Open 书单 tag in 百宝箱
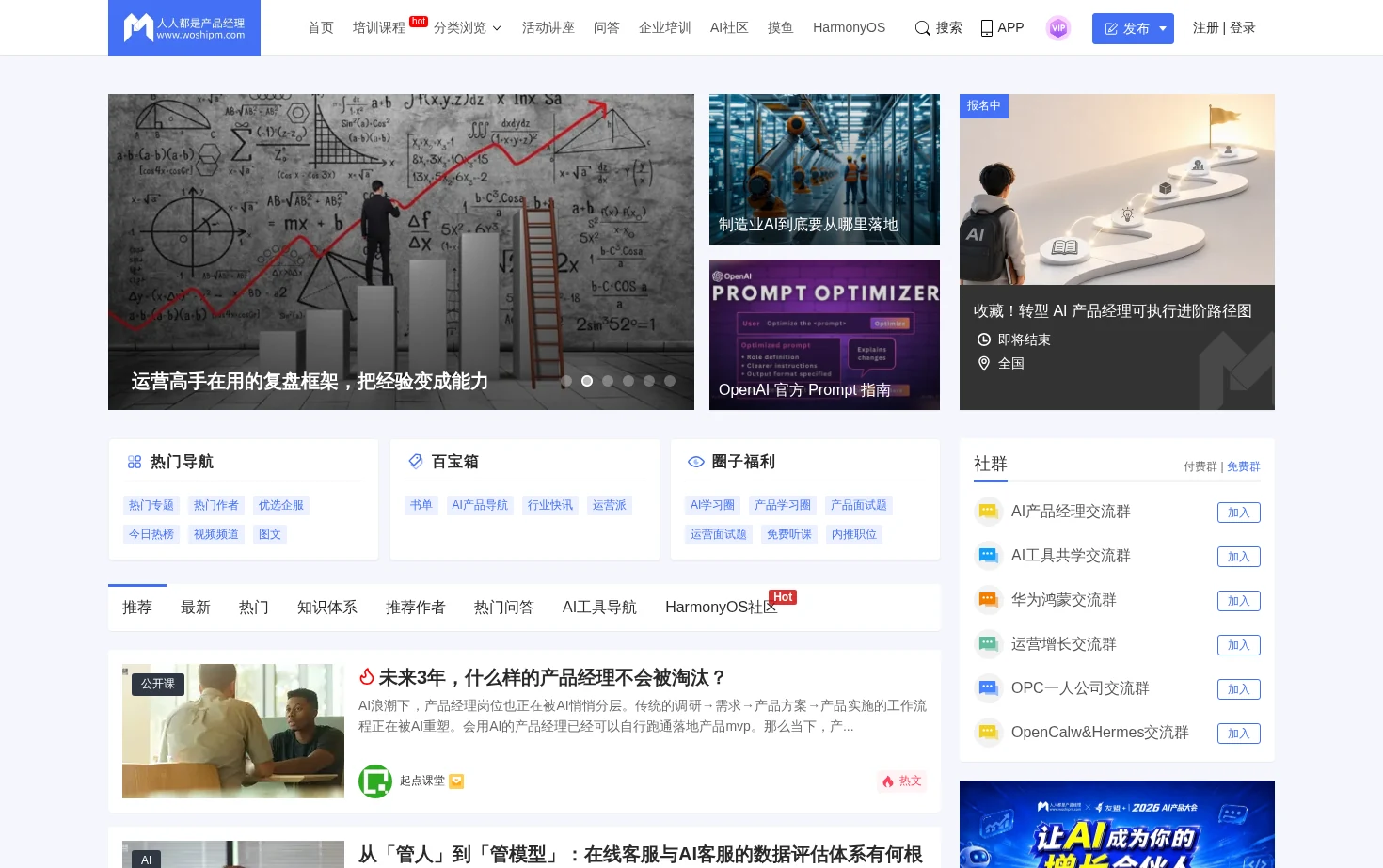 click(421, 505)
